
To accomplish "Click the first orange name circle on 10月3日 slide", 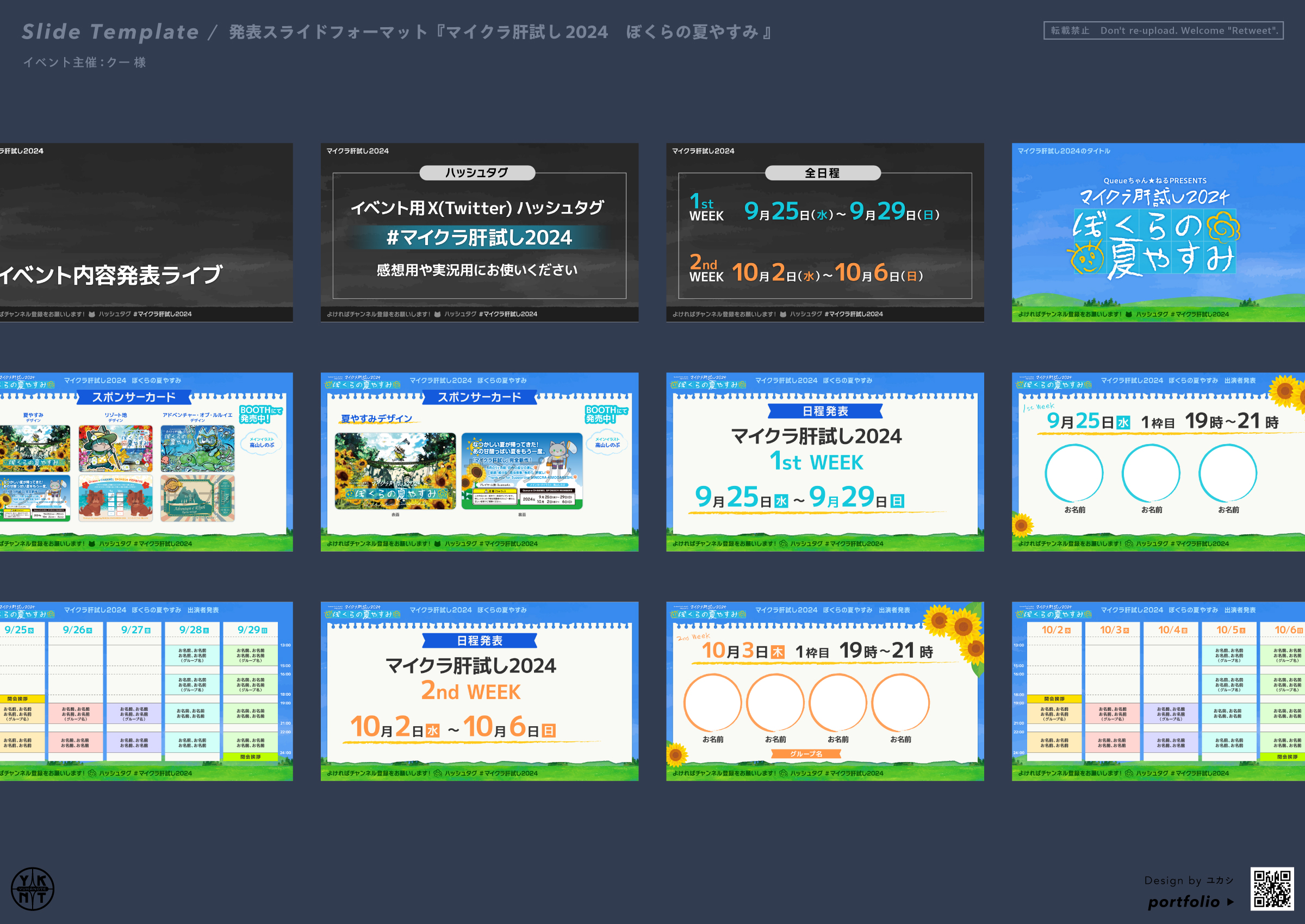I will tap(712, 703).
